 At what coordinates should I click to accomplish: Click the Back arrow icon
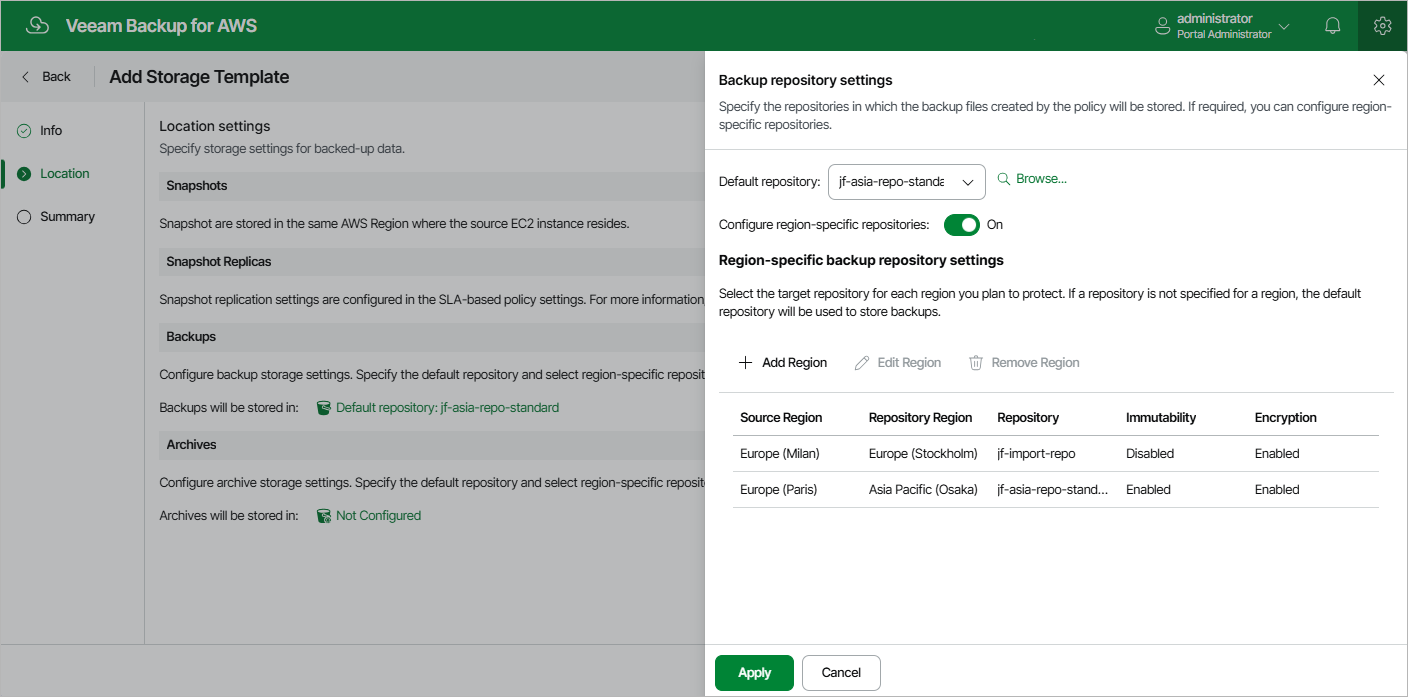[x=26, y=77]
